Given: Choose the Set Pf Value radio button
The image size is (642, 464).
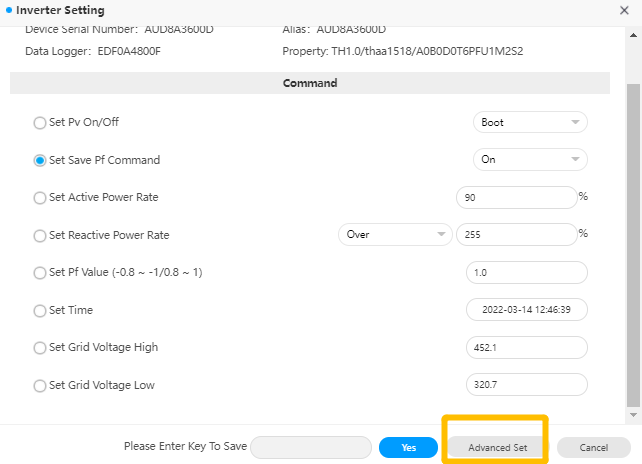Looking at the screenshot, I should pos(40,273).
